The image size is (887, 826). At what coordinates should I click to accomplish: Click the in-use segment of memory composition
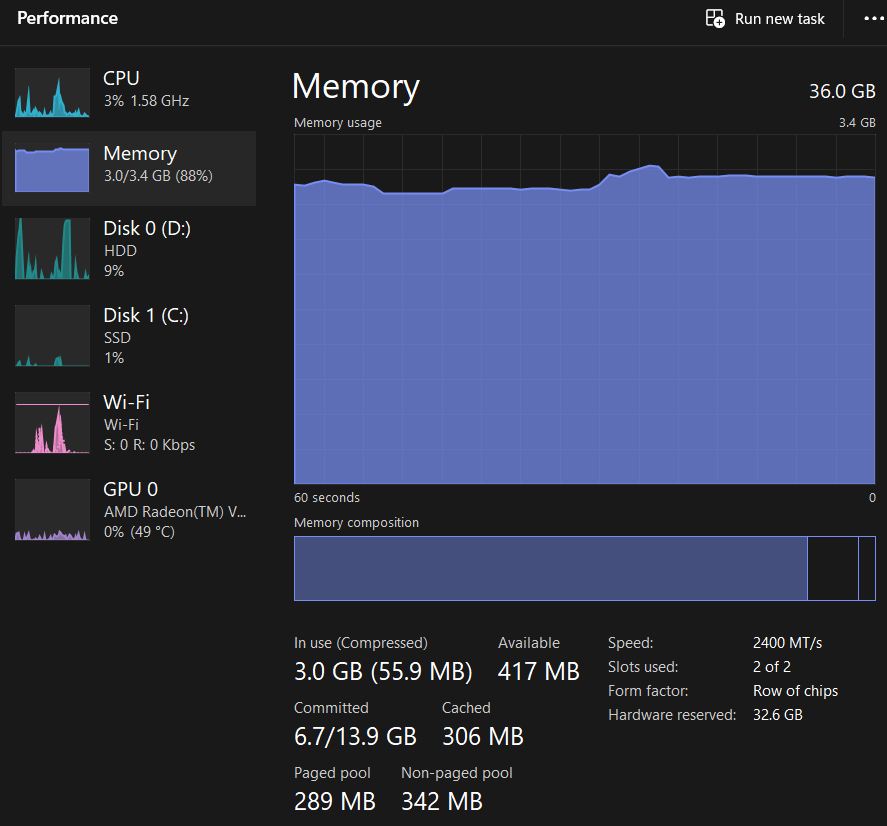[550, 568]
